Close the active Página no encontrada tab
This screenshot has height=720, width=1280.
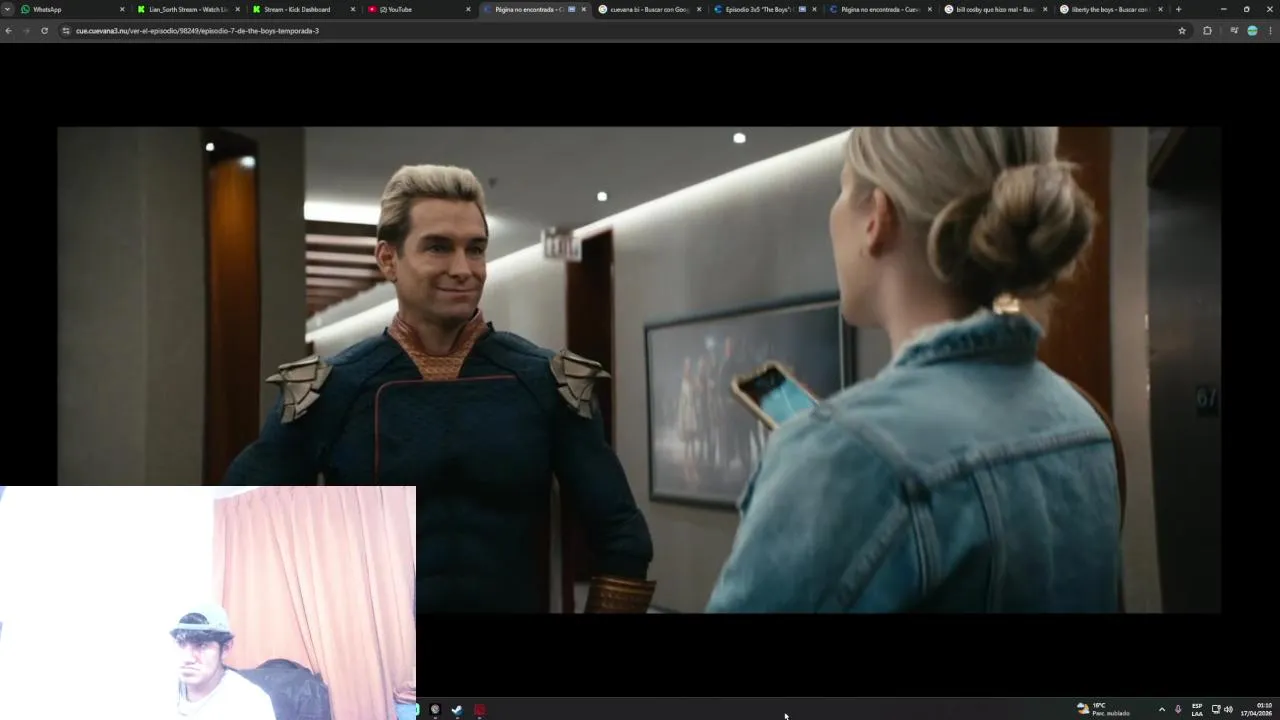pyautogui.click(x=584, y=9)
